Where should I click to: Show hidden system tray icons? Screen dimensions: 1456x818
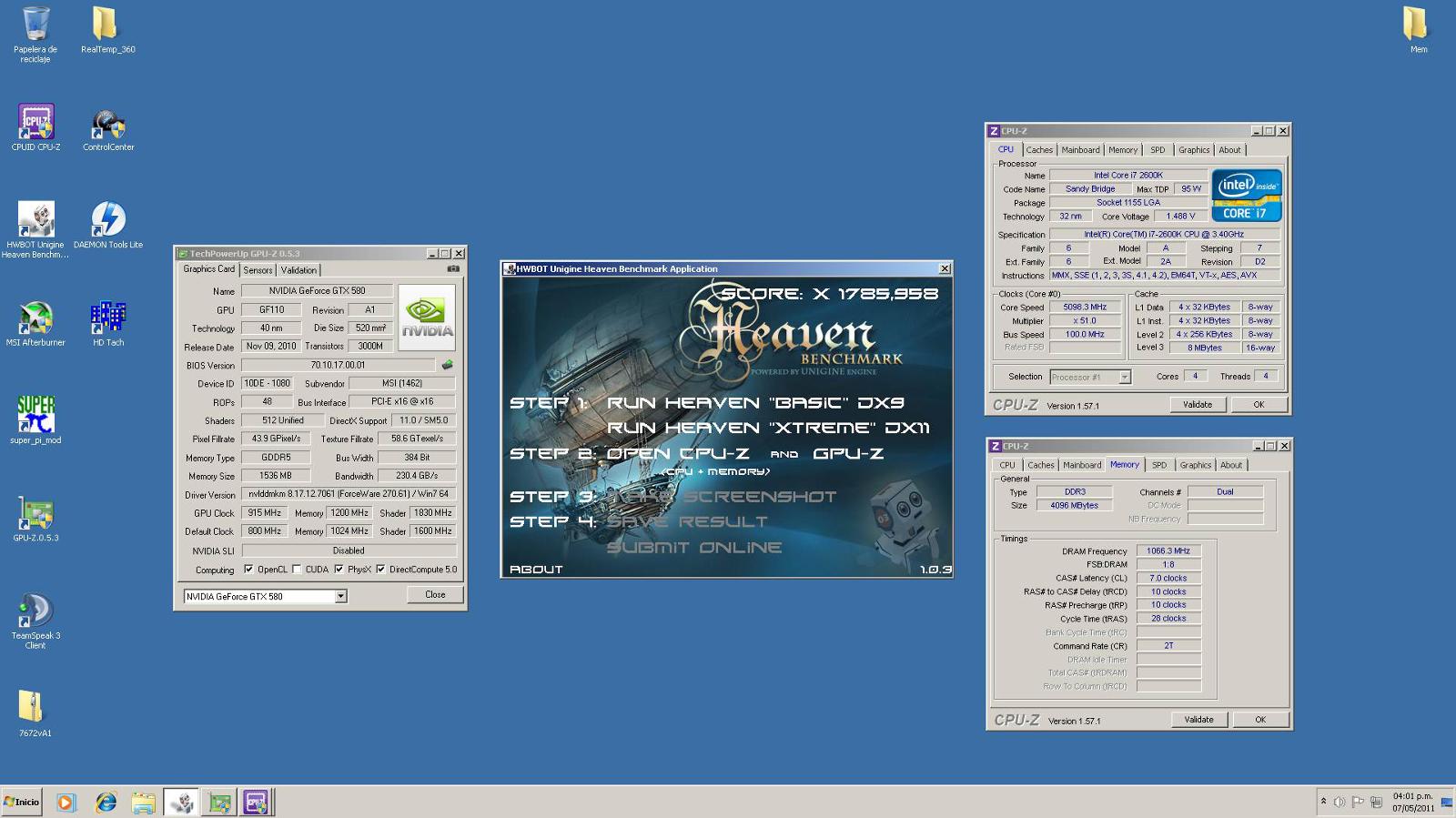coord(1323,802)
